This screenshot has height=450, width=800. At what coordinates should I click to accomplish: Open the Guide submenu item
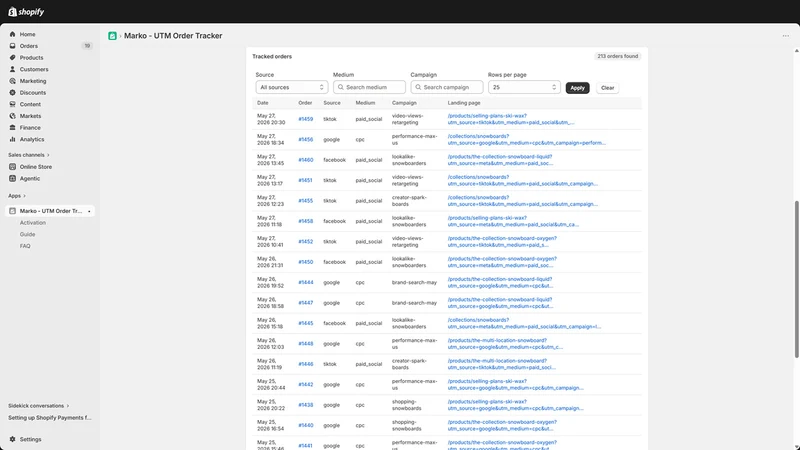pyautogui.click(x=28, y=235)
